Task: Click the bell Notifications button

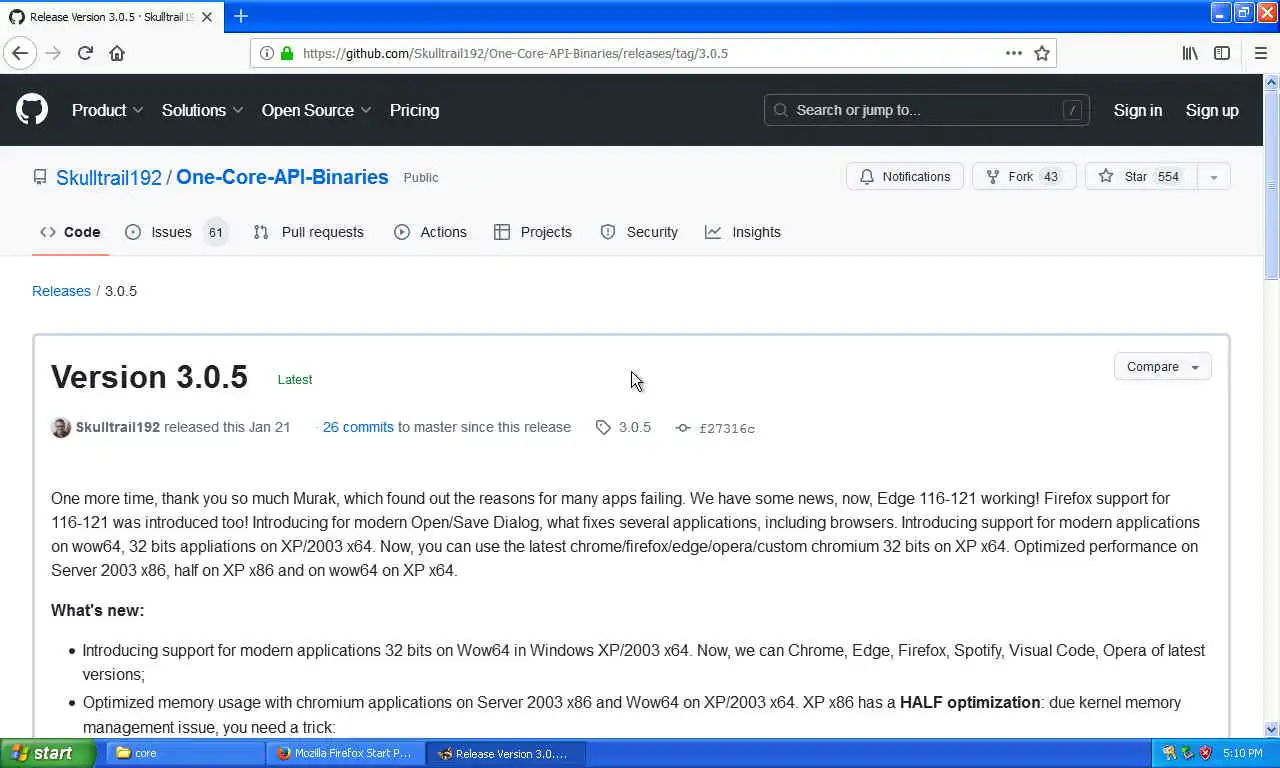Action: coord(905,176)
